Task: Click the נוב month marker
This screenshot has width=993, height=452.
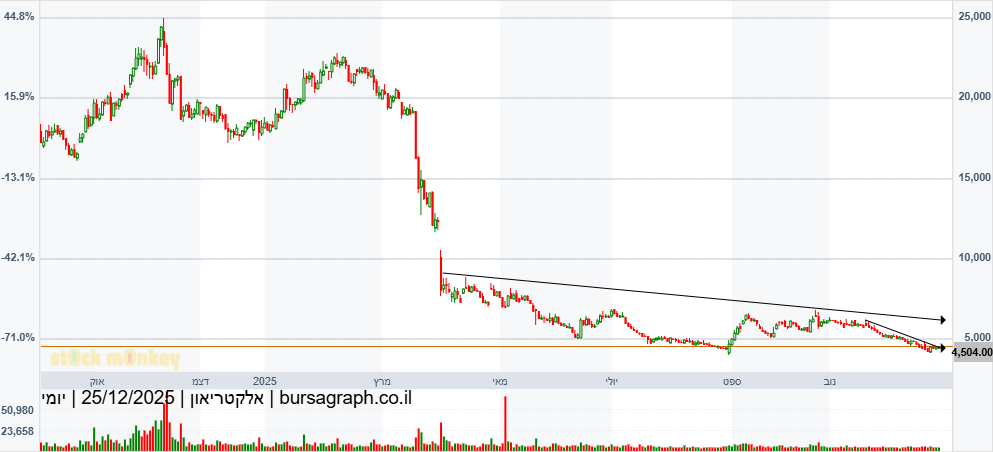Action: 829,381
